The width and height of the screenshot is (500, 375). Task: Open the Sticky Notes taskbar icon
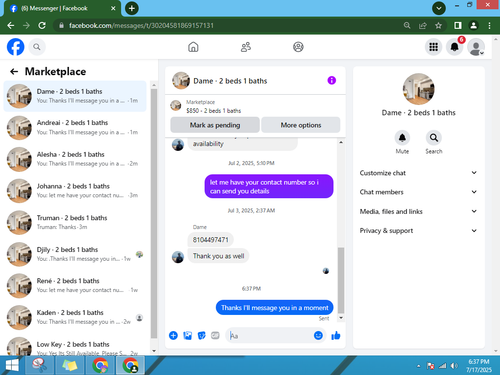(x=70, y=365)
